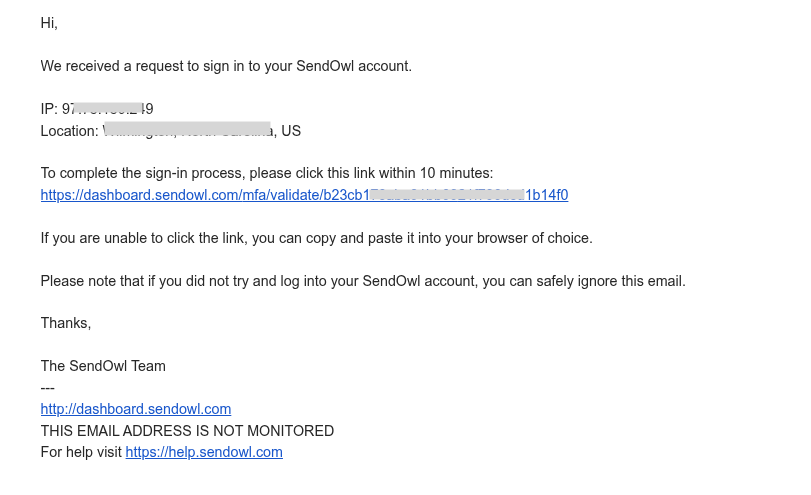Screen dimensions: 811x495
Task: Click the "Hi," greeting text
Action: tap(49, 23)
